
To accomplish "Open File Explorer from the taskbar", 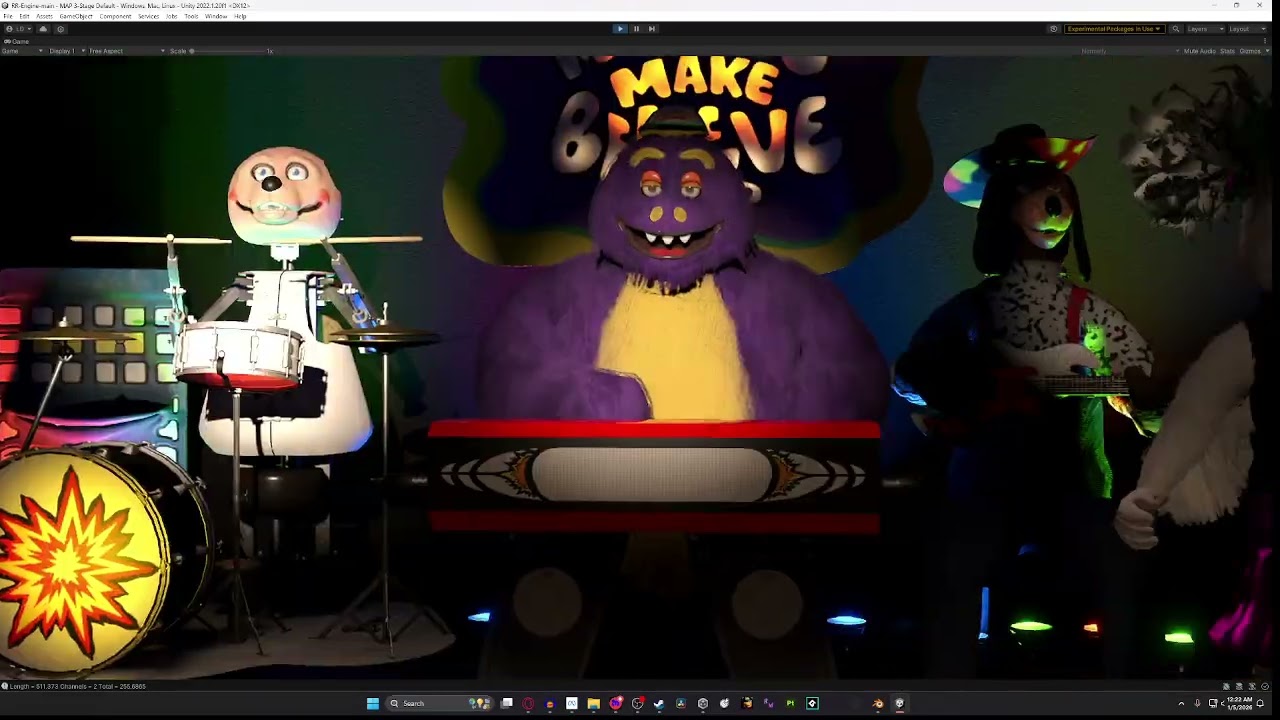I will (593, 703).
